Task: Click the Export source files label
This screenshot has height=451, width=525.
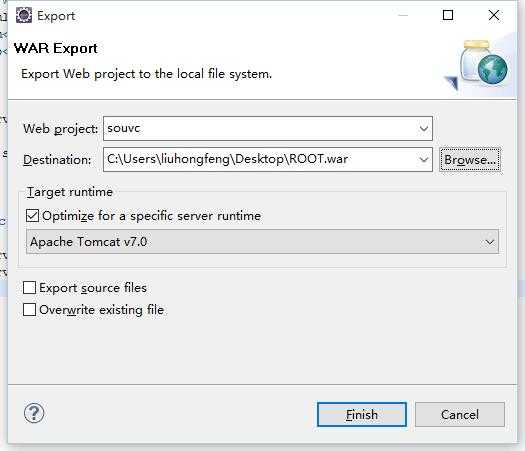Action: click(93, 288)
